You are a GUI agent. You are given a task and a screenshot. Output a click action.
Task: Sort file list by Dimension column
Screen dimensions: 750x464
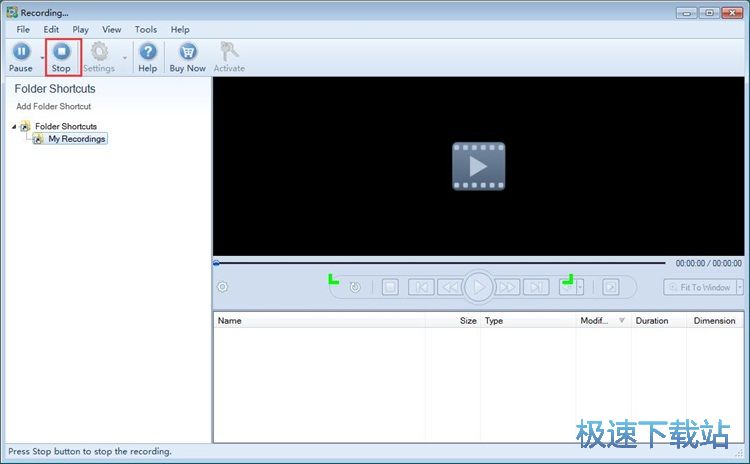coord(715,320)
